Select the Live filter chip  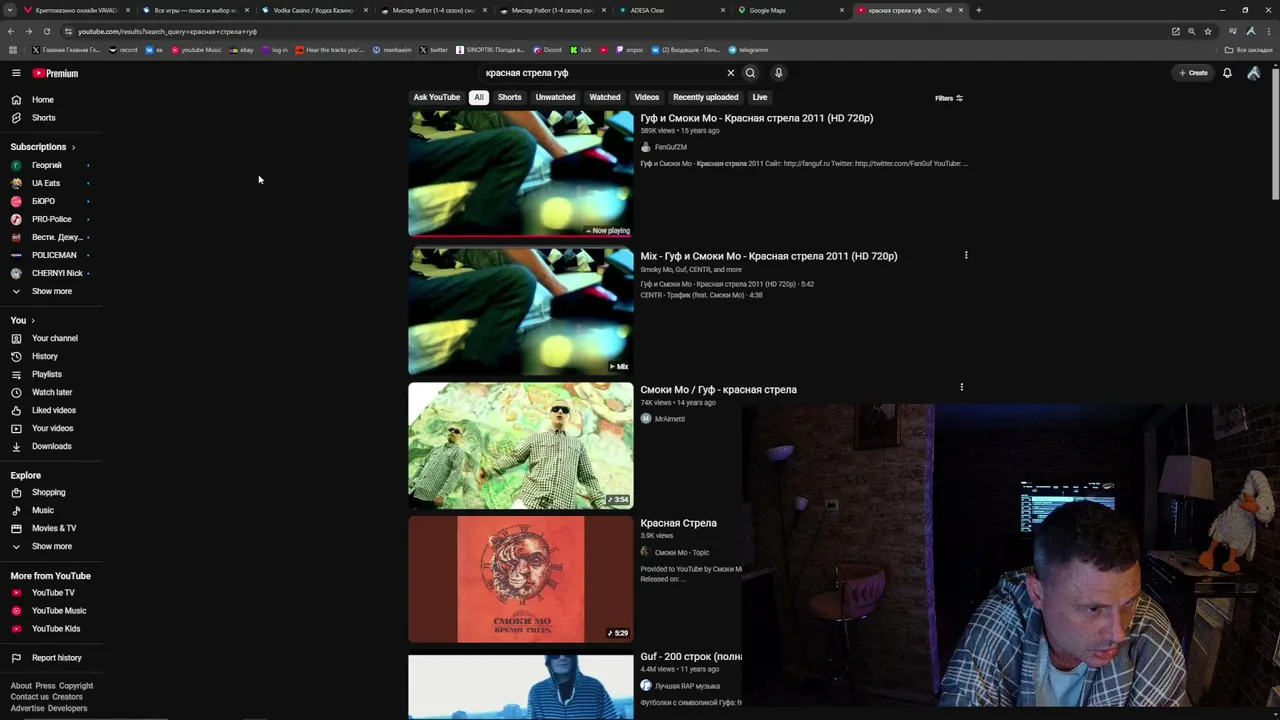click(x=760, y=97)
